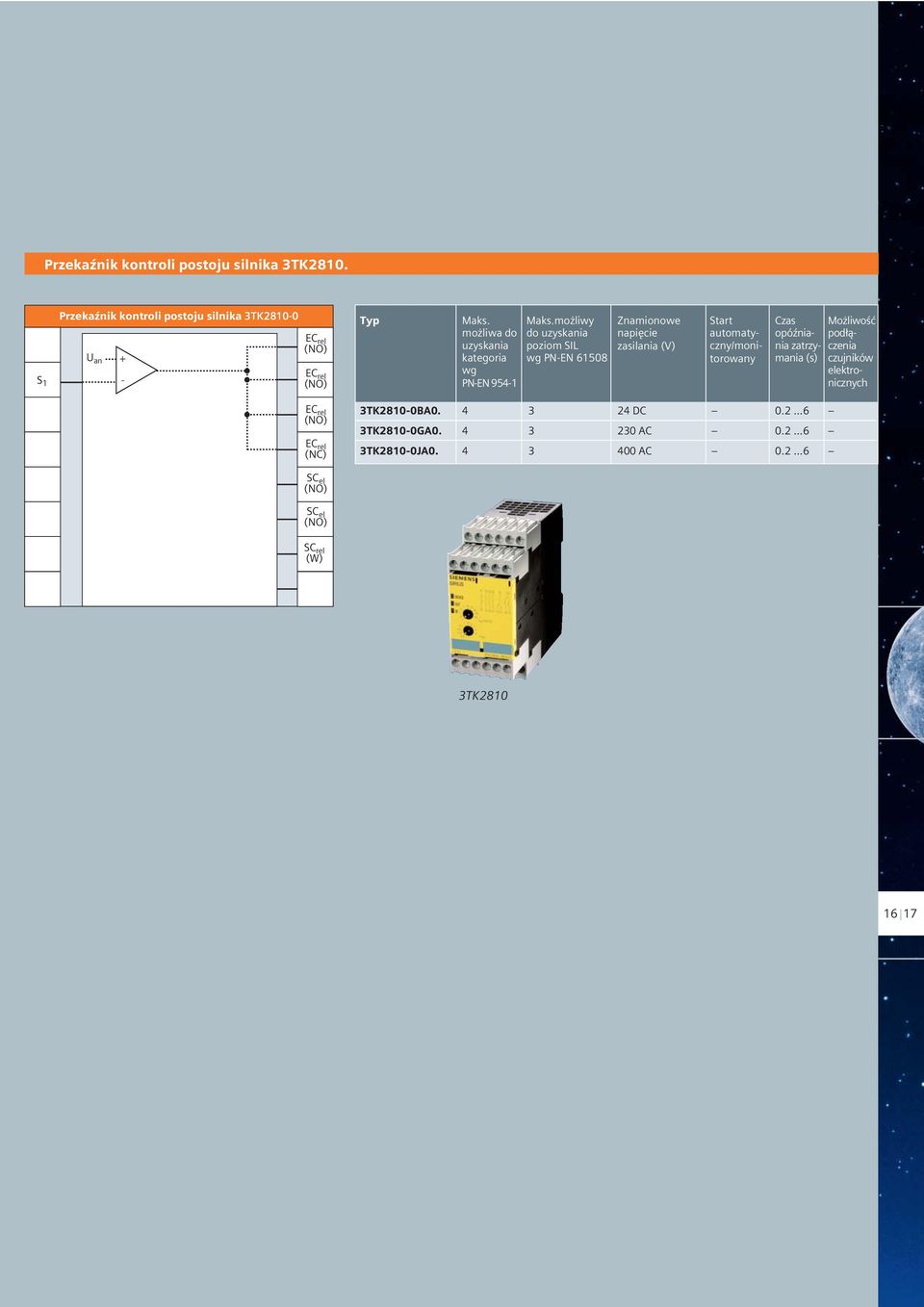
Task: Click page number 16 on right margin
Action: click(x=890, y=913)
